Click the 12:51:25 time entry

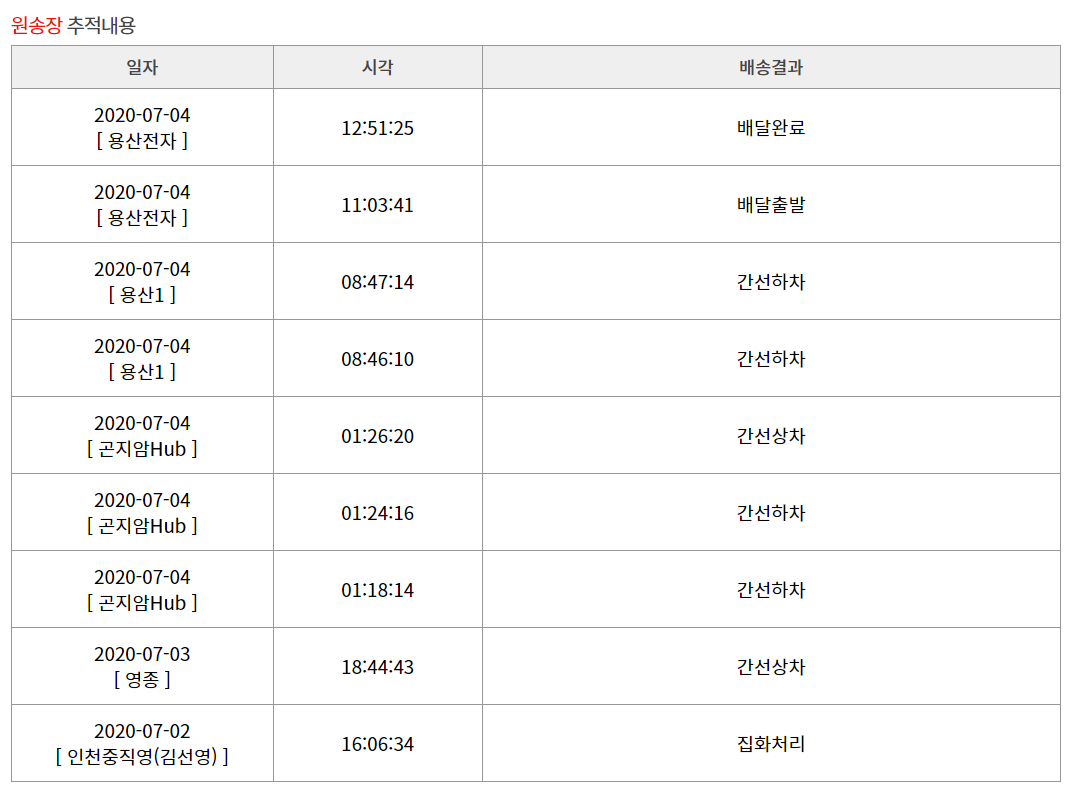click(377, 128)
